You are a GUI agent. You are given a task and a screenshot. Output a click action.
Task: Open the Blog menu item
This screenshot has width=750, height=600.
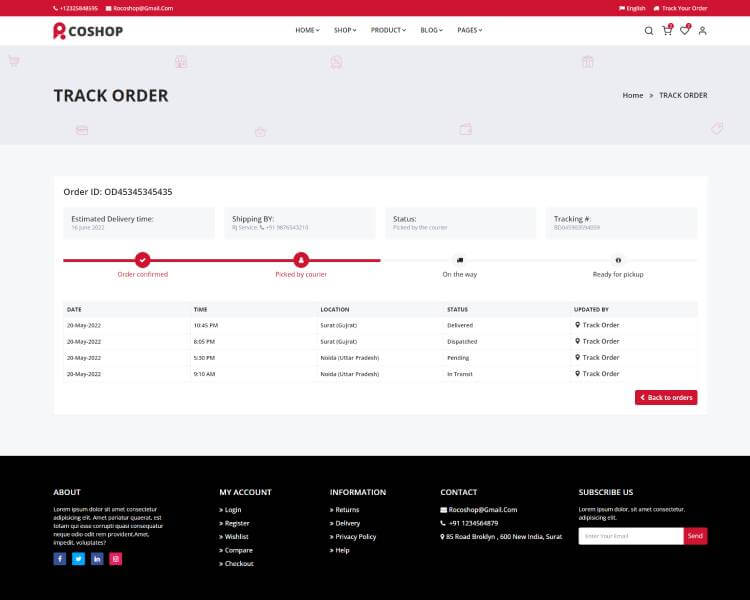tap(431, 30)
